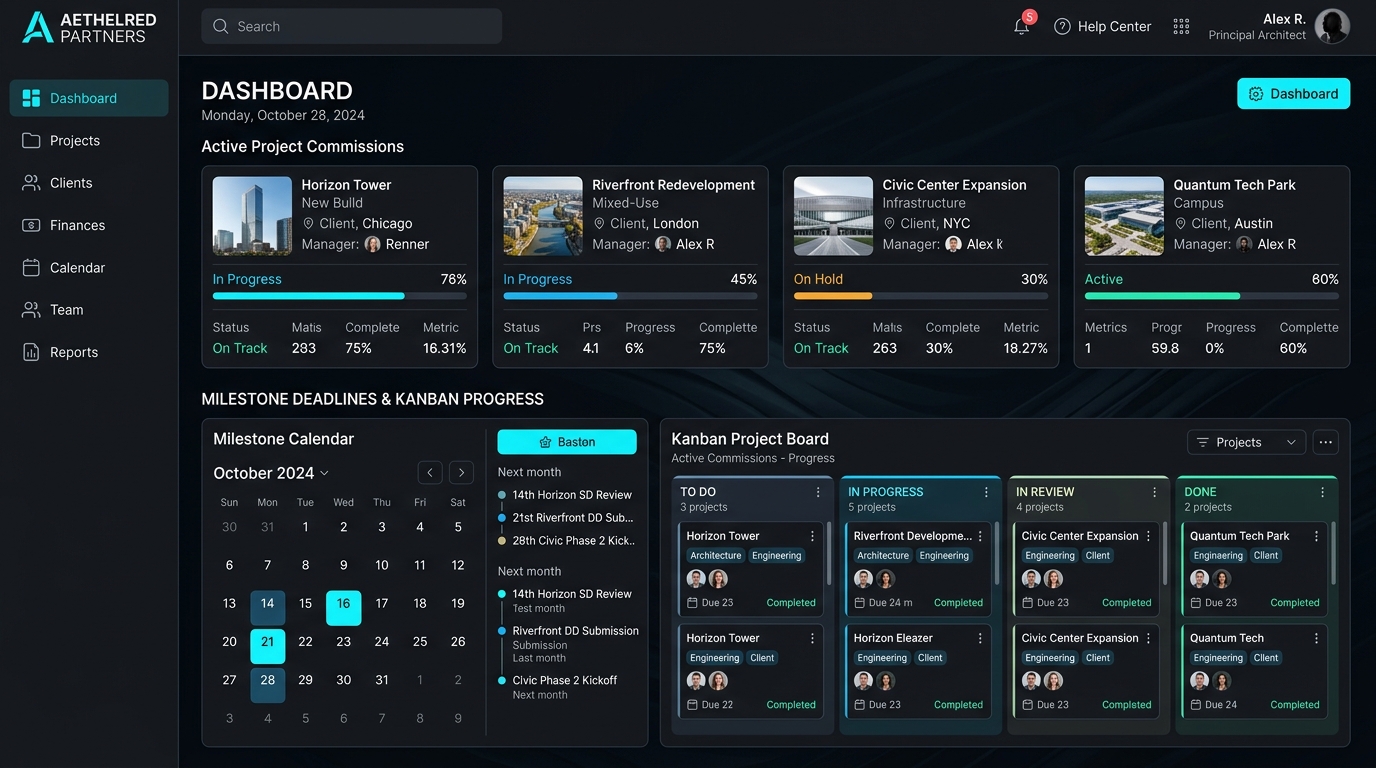Click the Civic Center Expansion 30% progress bar

[x=921, y=296]
